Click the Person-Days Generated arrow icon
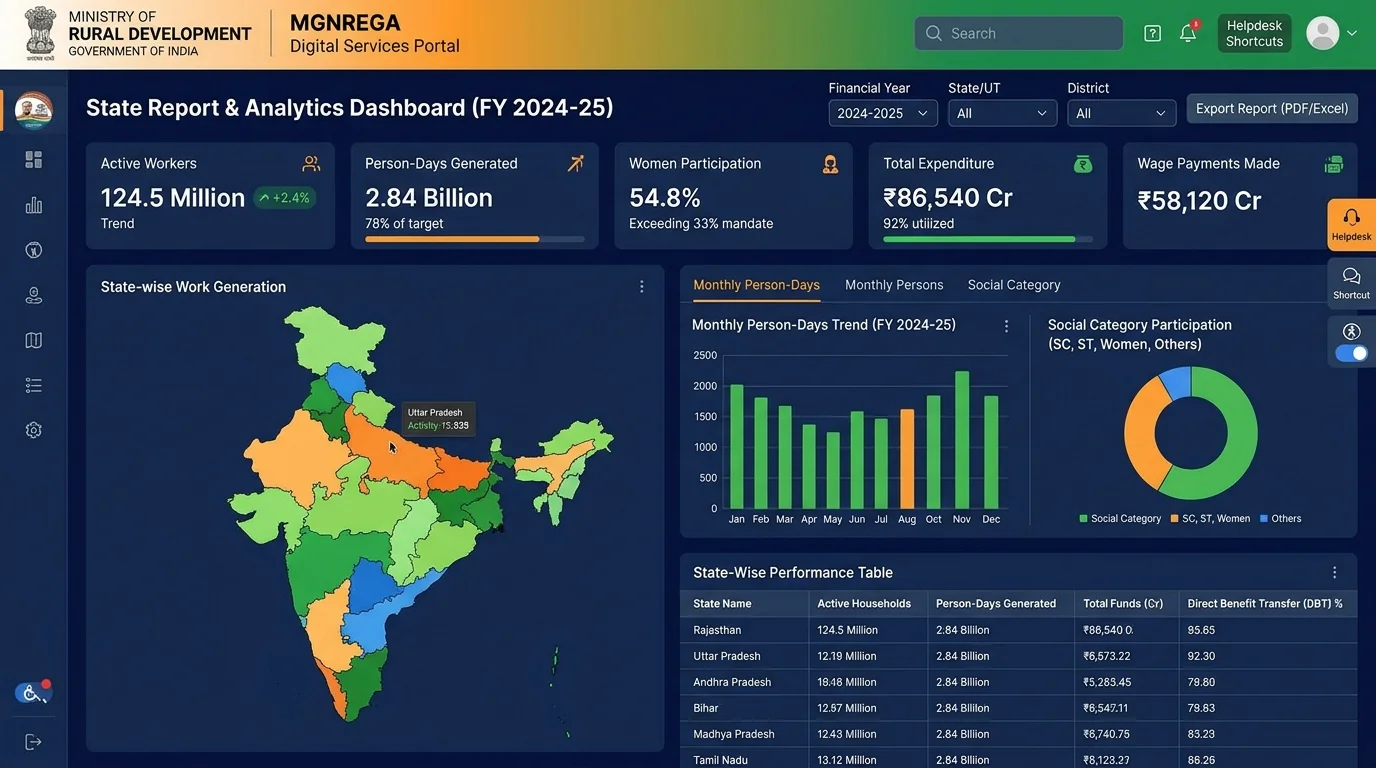1376x768 pixels. point(575,163)
